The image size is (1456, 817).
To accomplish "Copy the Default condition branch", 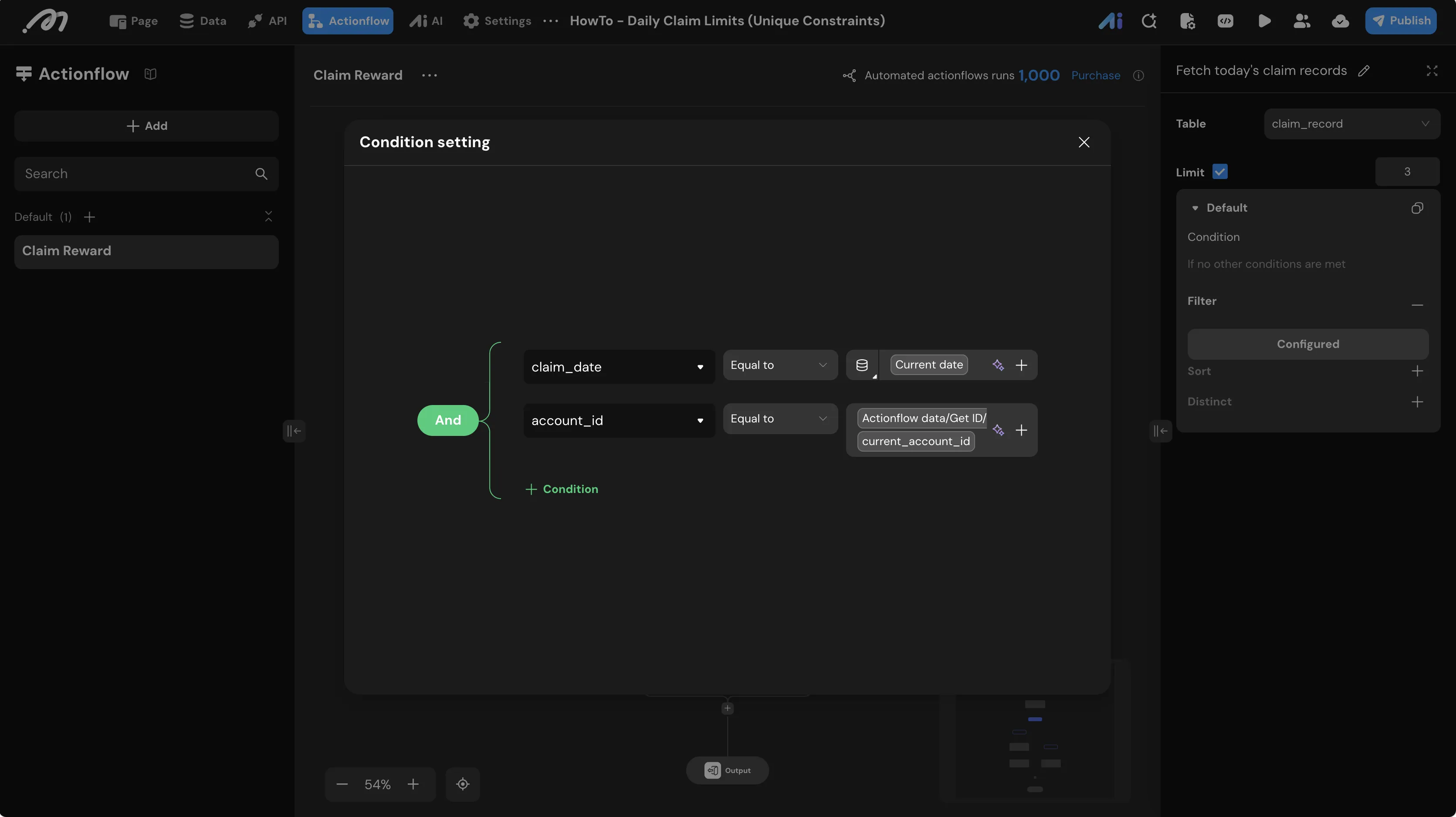I will pos(1417,208).
